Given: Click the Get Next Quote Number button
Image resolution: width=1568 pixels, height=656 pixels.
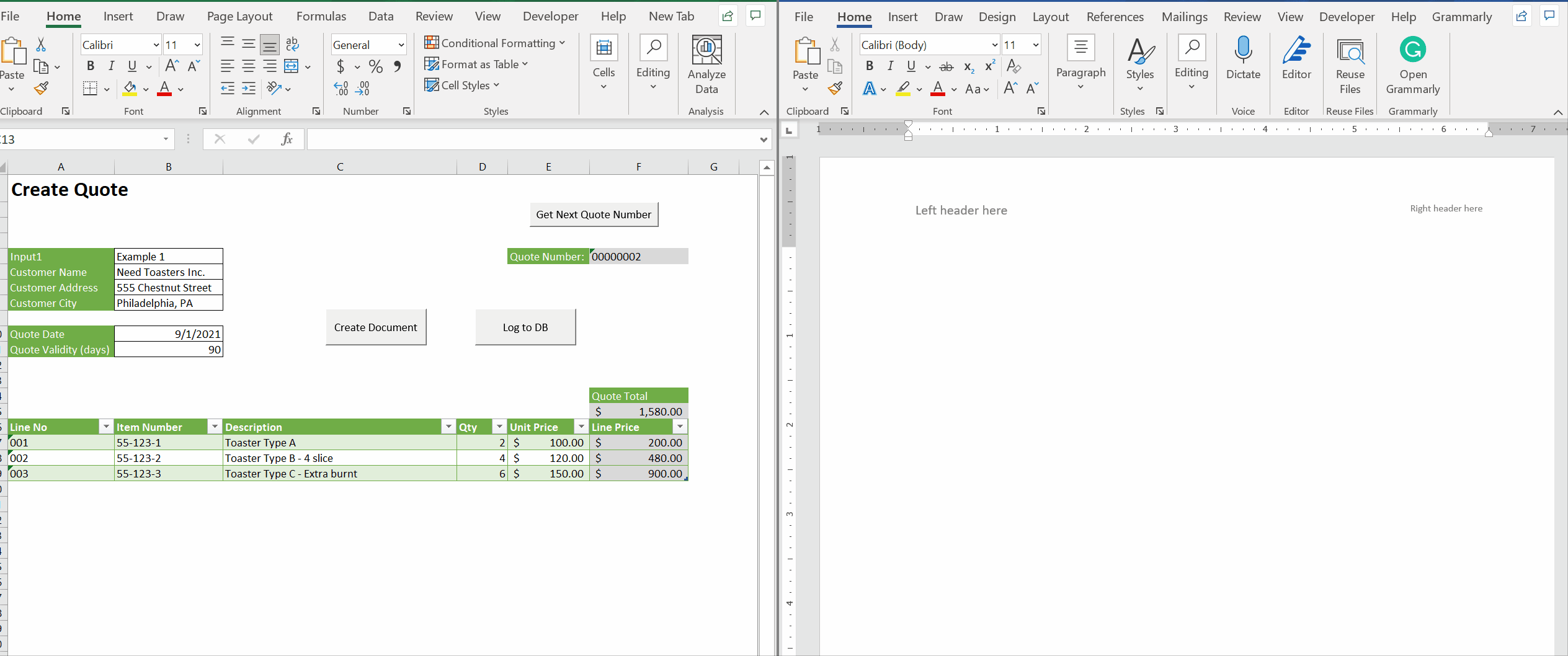Looking at the screenshot, I should pyautogui.click(x=593, y=214).
